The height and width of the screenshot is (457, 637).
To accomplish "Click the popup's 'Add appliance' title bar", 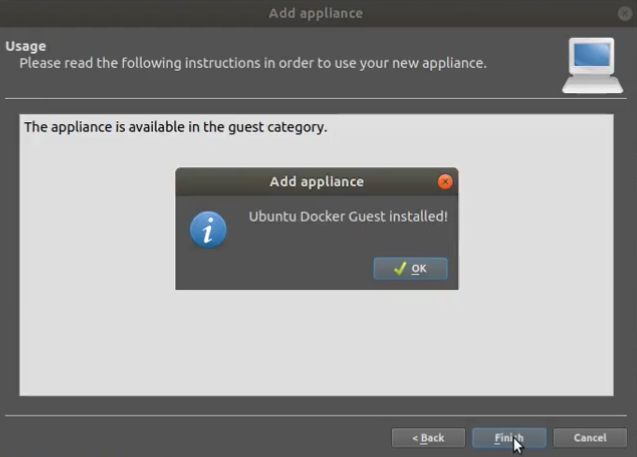I will (x=317, y=182).
